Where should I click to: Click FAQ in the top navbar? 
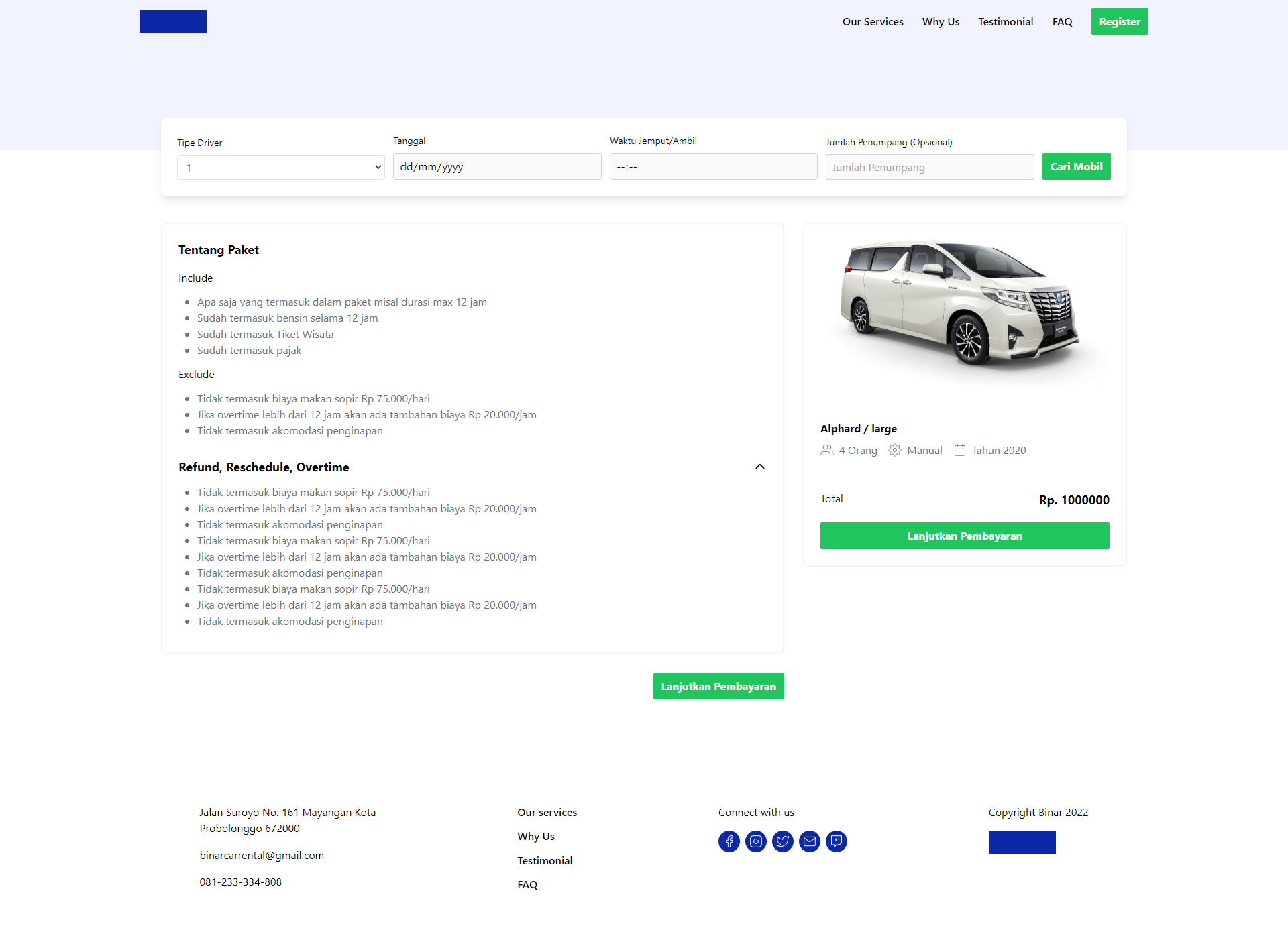(x=1062, y=21)
